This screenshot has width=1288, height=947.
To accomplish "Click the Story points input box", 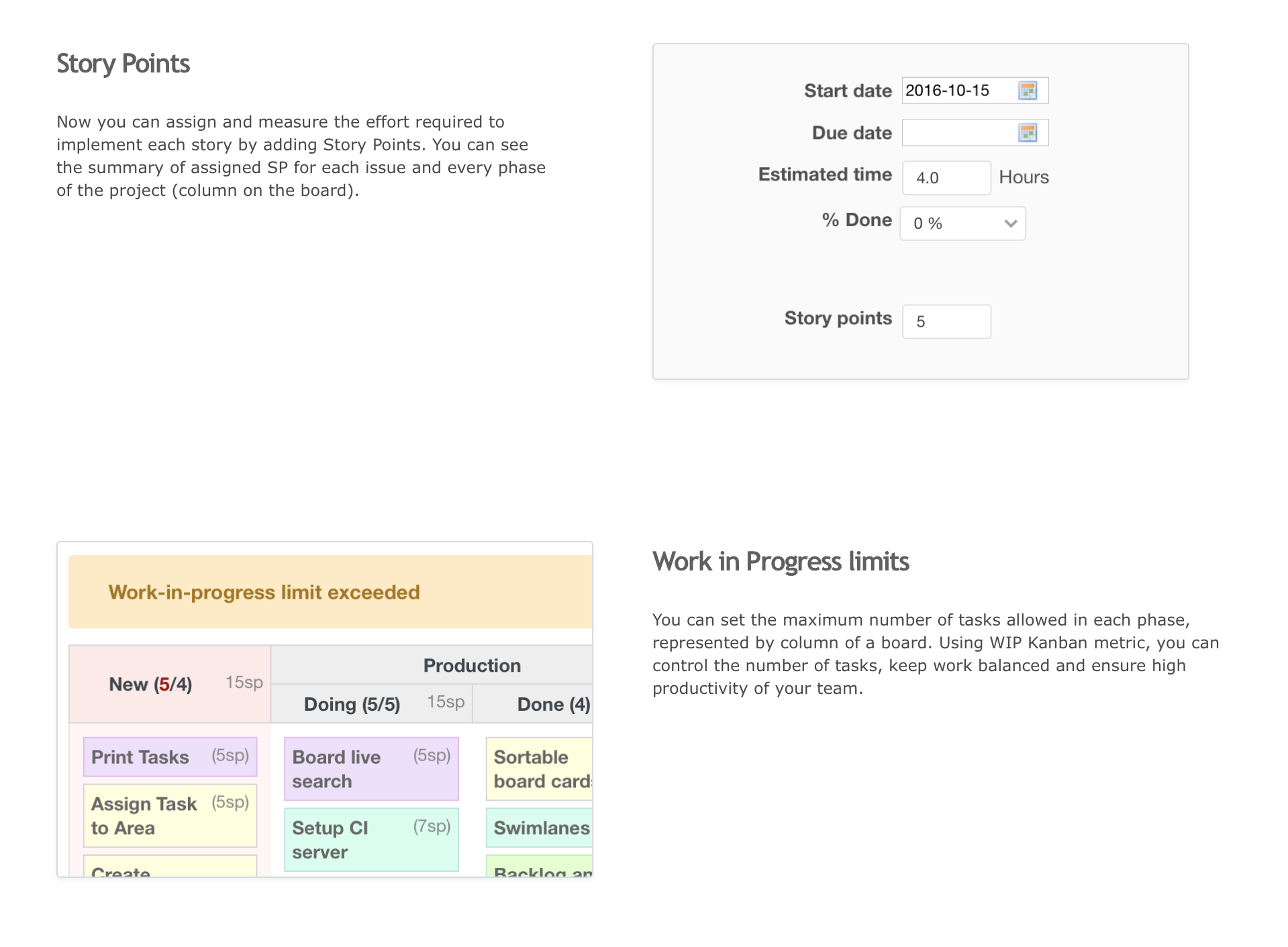I will click(x=946, y=321).
